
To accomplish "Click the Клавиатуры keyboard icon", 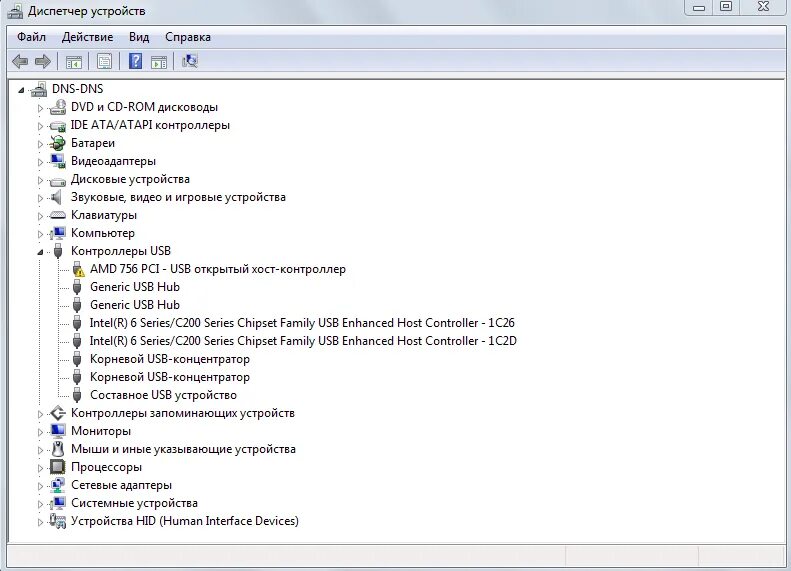I will coord(58,215).
